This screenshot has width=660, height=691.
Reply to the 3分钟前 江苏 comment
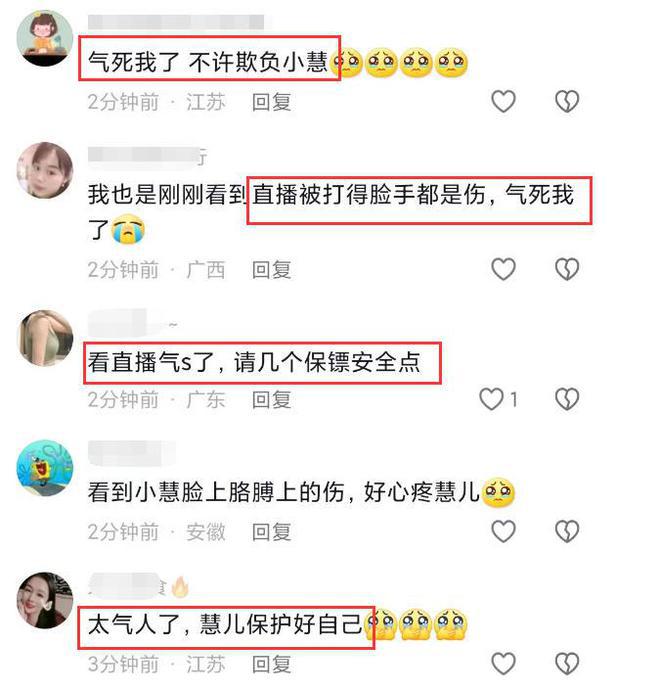tap(271, 664)
